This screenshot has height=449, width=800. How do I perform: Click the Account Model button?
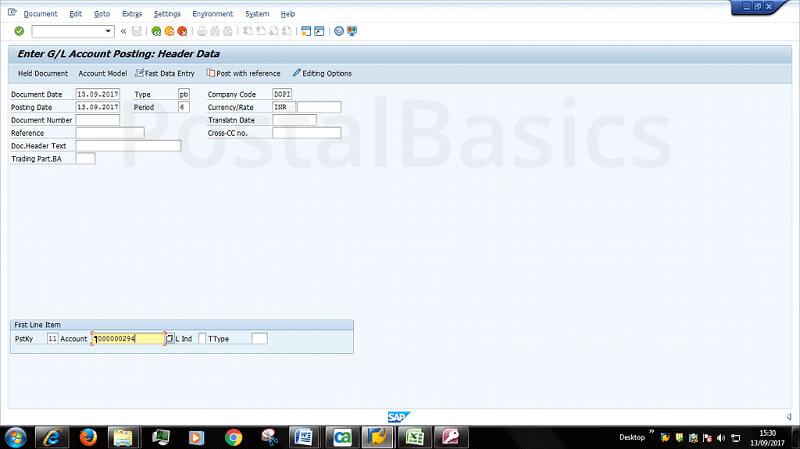[x=103, y=73]
